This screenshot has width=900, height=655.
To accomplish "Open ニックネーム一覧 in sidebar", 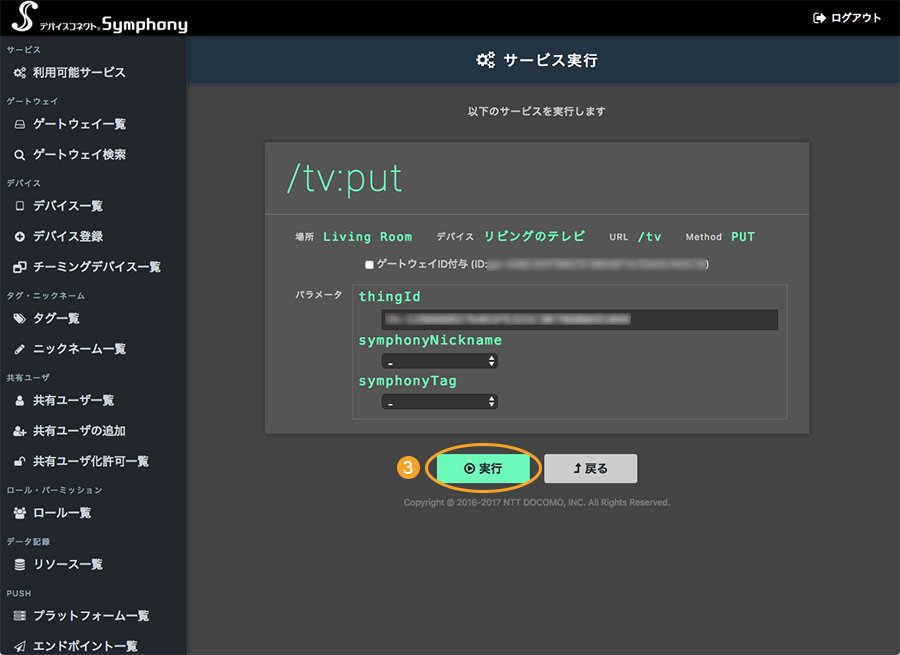I will pos(79,348).
